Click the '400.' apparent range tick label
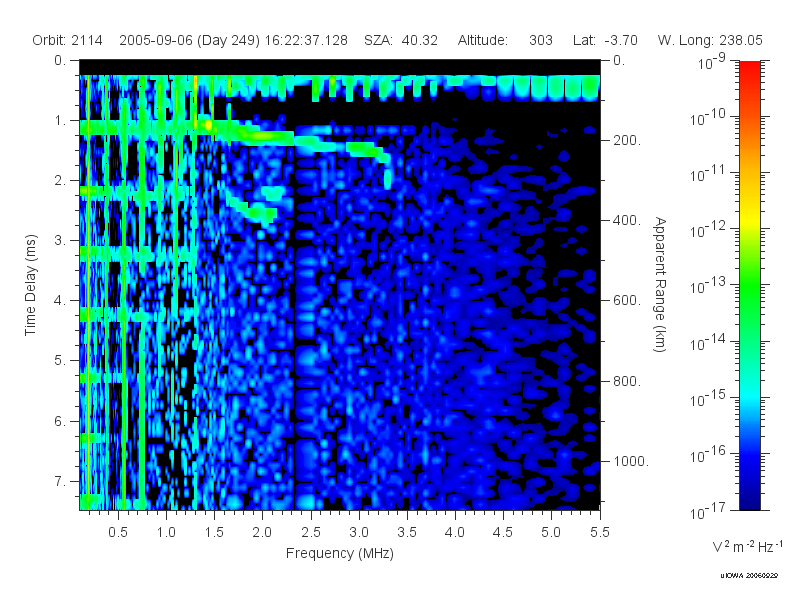Screen dimensions: 800x600 click(x=627, y=220)
